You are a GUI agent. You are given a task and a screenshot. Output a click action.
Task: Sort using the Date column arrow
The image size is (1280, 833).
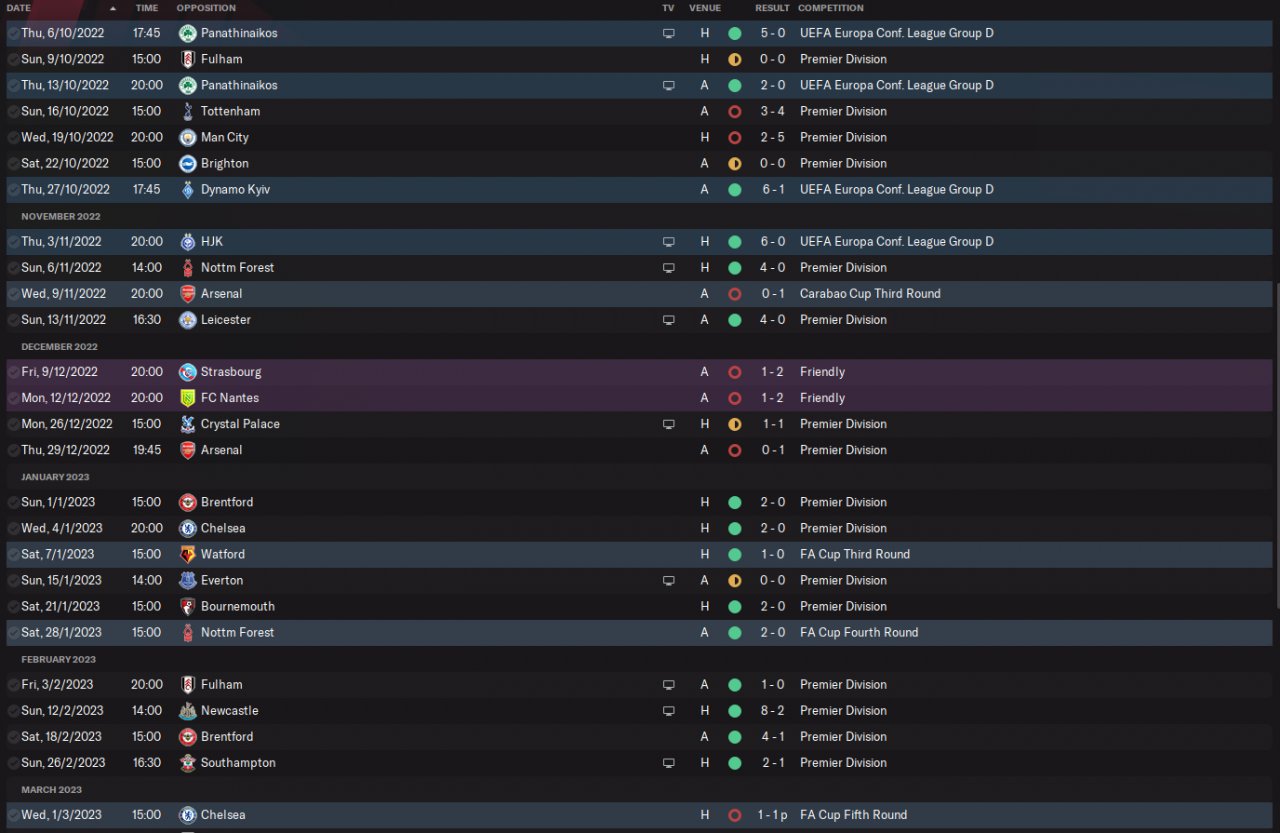(112, 8)
